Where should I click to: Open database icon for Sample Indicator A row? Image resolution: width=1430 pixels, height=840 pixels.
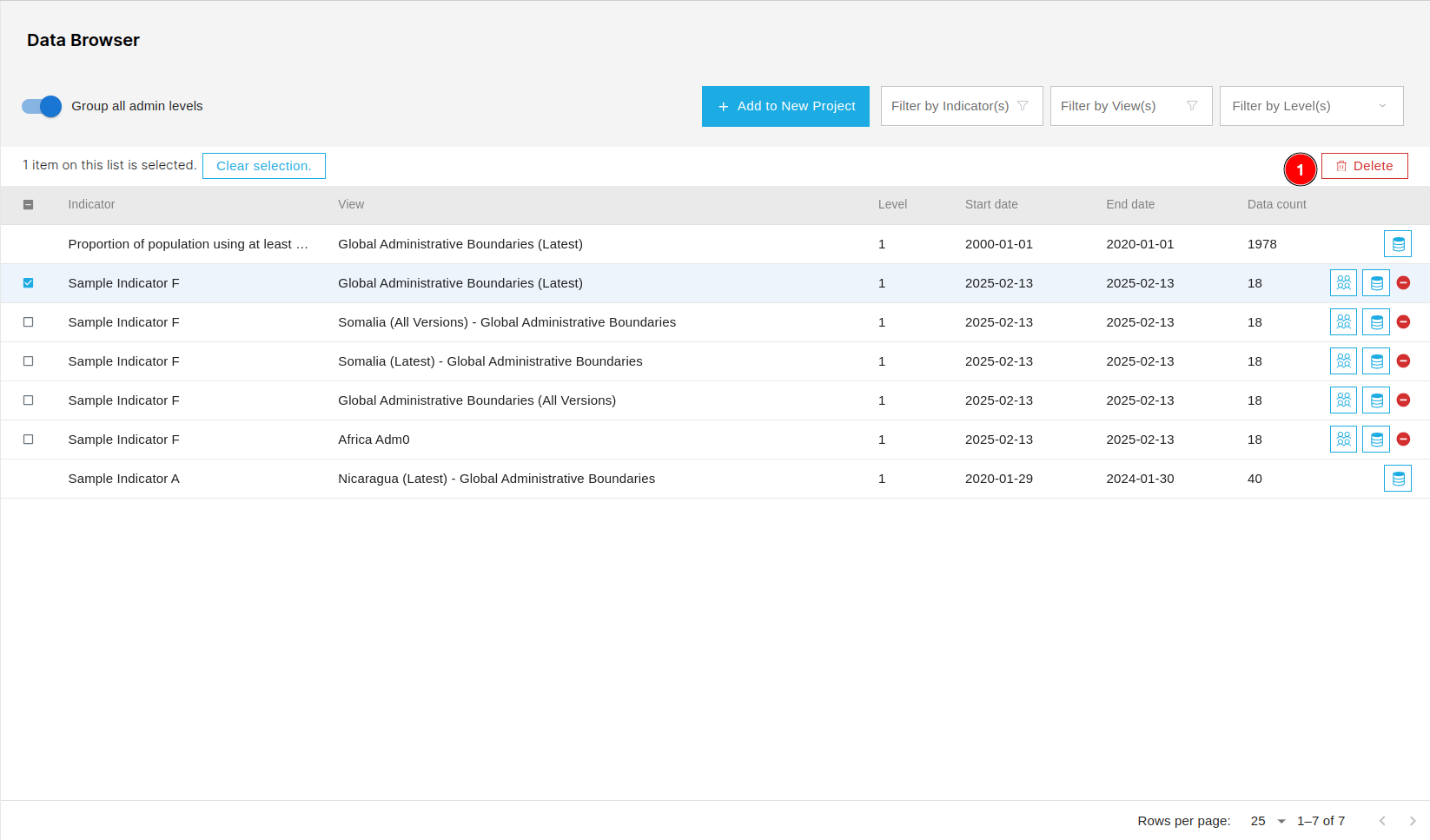[1398, 479]
